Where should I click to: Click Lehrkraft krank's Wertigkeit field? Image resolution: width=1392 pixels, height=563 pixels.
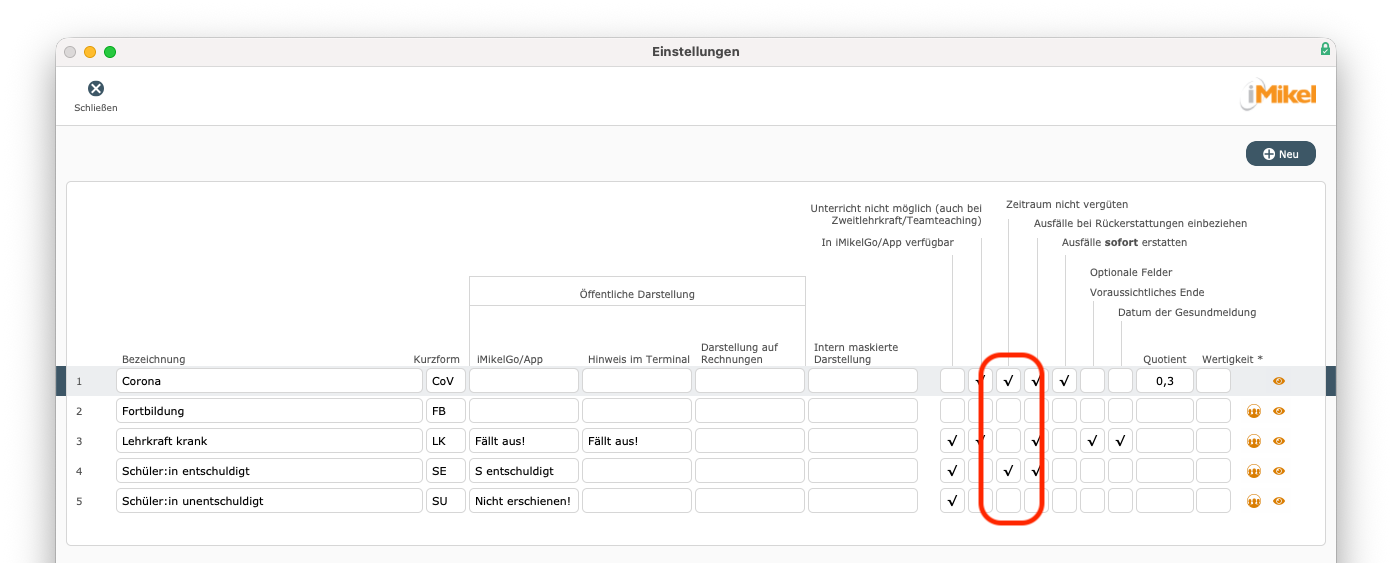click(1214, 441)
